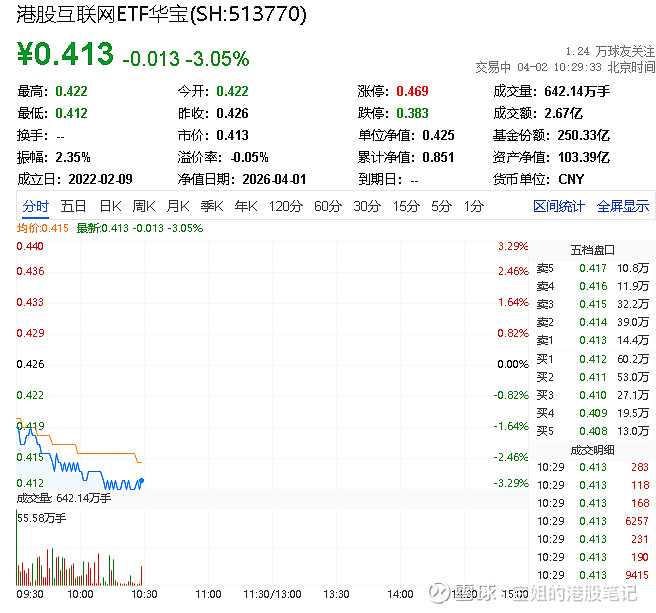Click 昨收 value 0.426
Image resolution: width=656 pixels, height=613 pixels.
click(x=232, y=113)
